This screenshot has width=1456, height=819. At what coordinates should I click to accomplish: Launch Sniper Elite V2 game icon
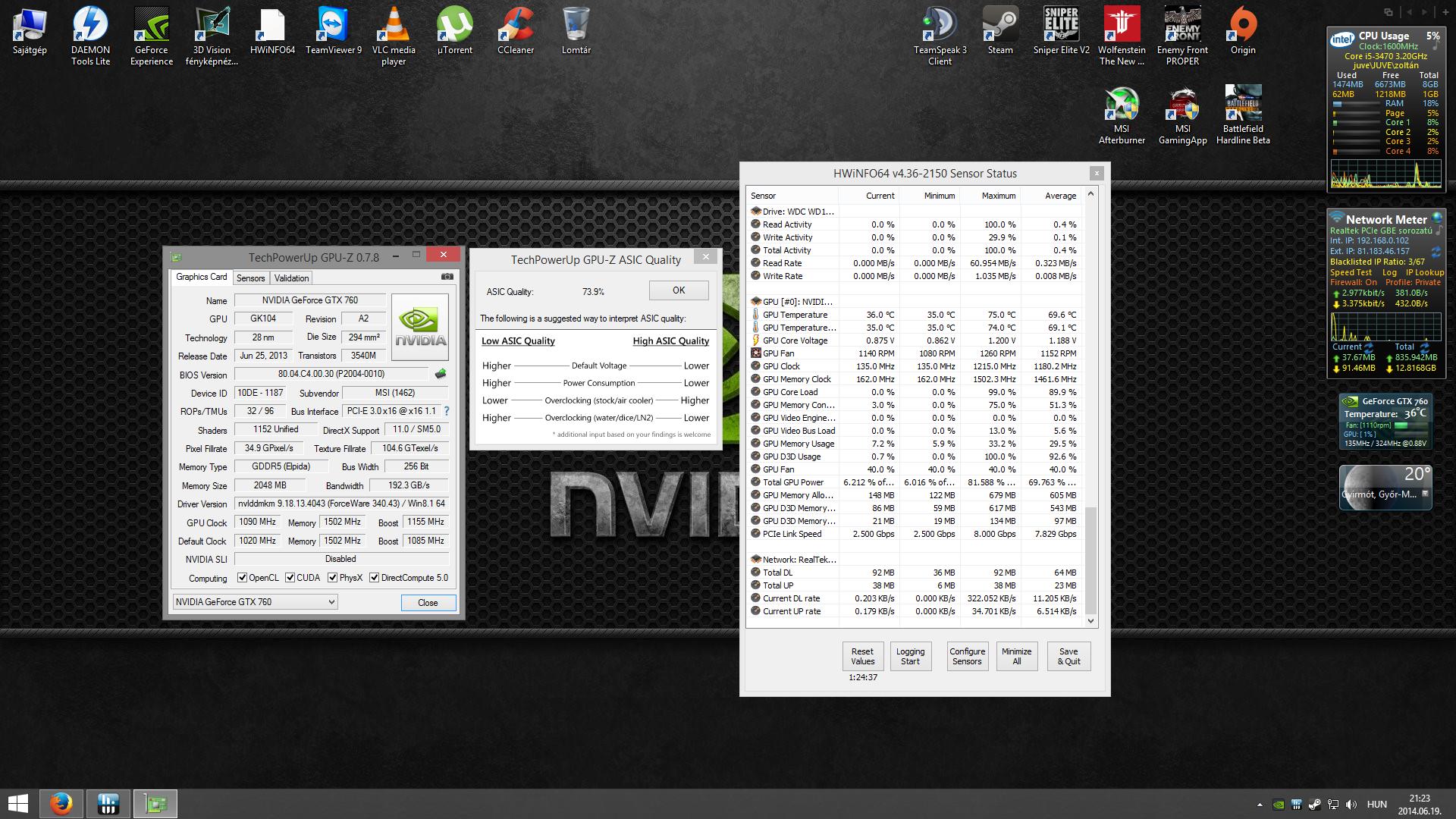pyautogui.click(x=1061, y=32)
